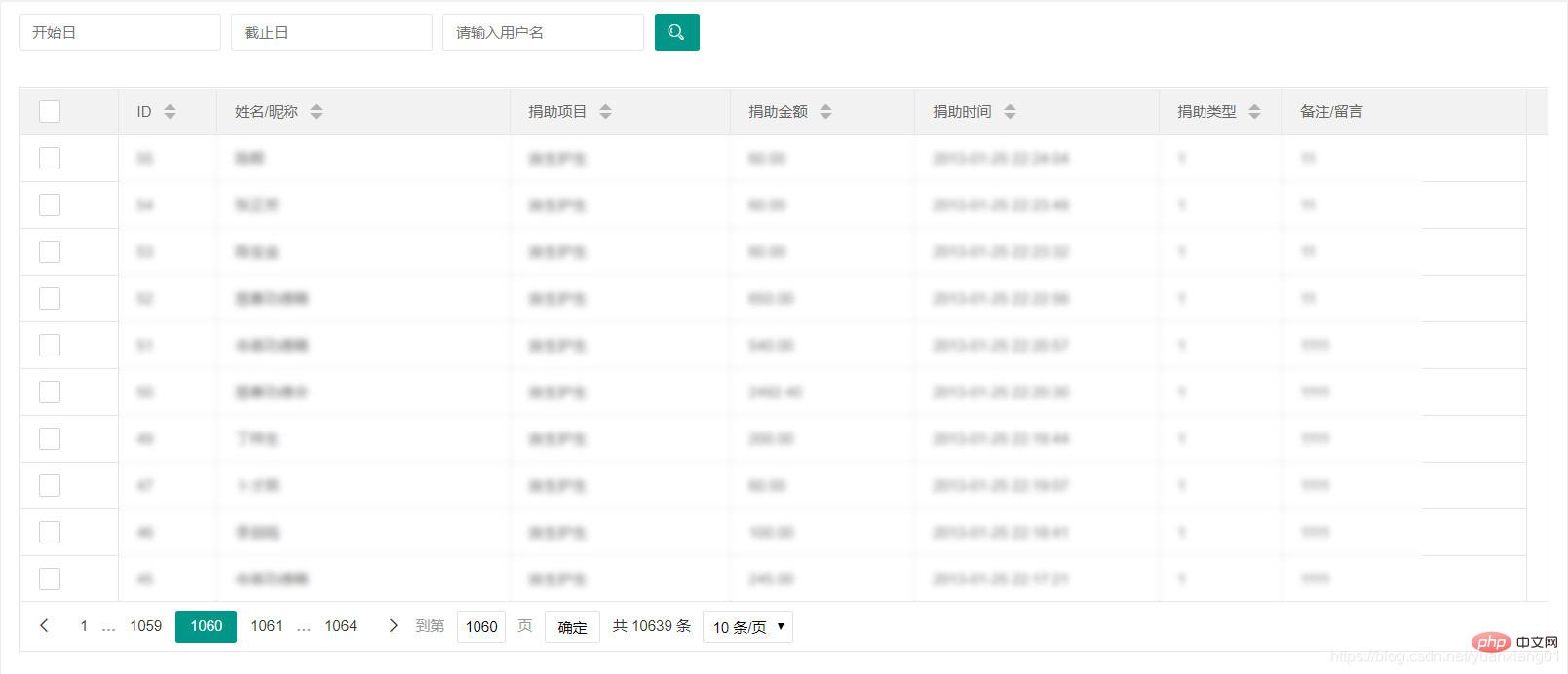Viewport: 1568px width, 674px height.
Task: Click the ID column header label
Action: tap(144, 112)
